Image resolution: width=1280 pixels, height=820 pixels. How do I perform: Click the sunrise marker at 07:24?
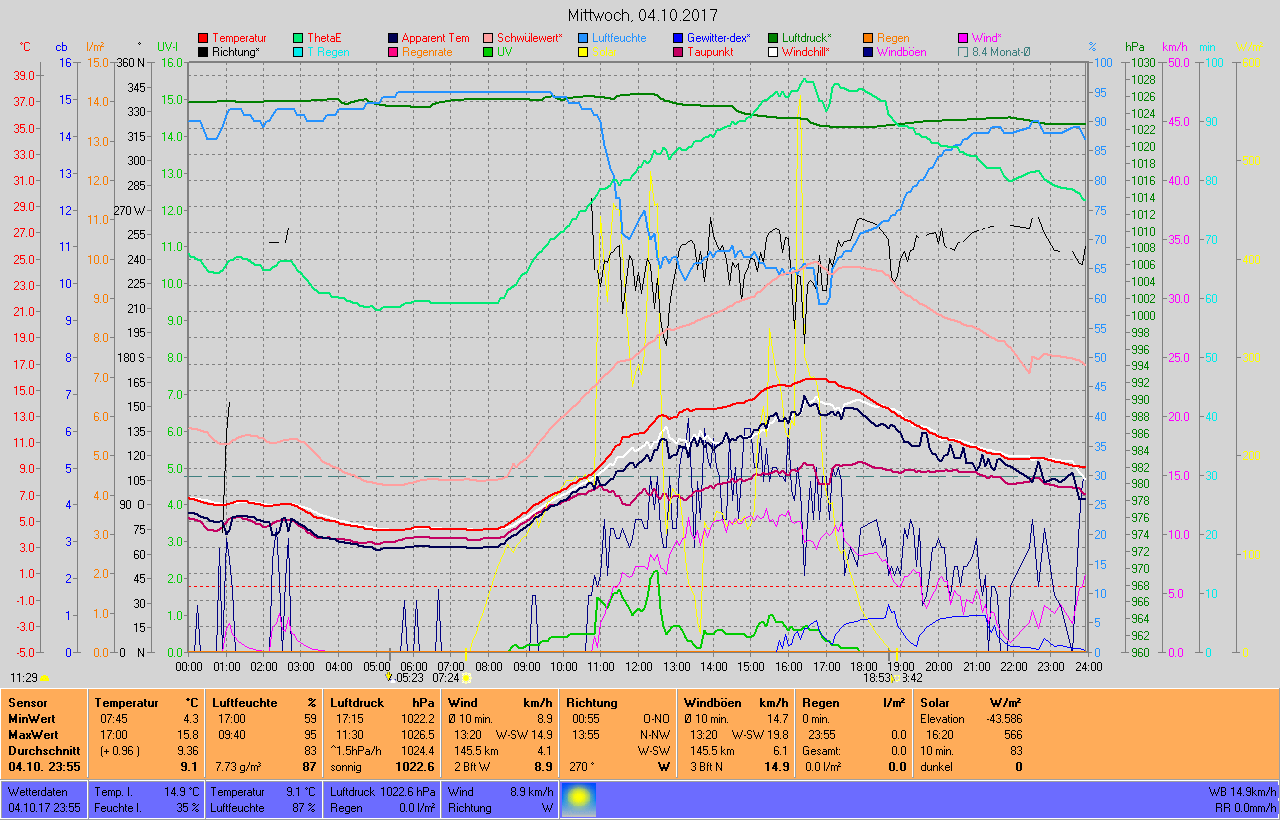coord(466,678)
